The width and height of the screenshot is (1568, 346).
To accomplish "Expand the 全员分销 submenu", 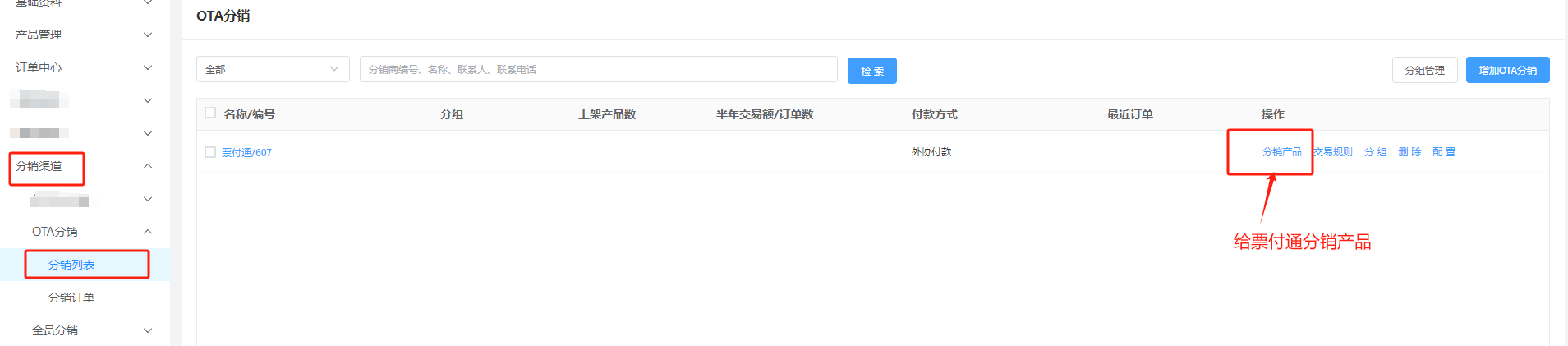I will coord(148,330).
